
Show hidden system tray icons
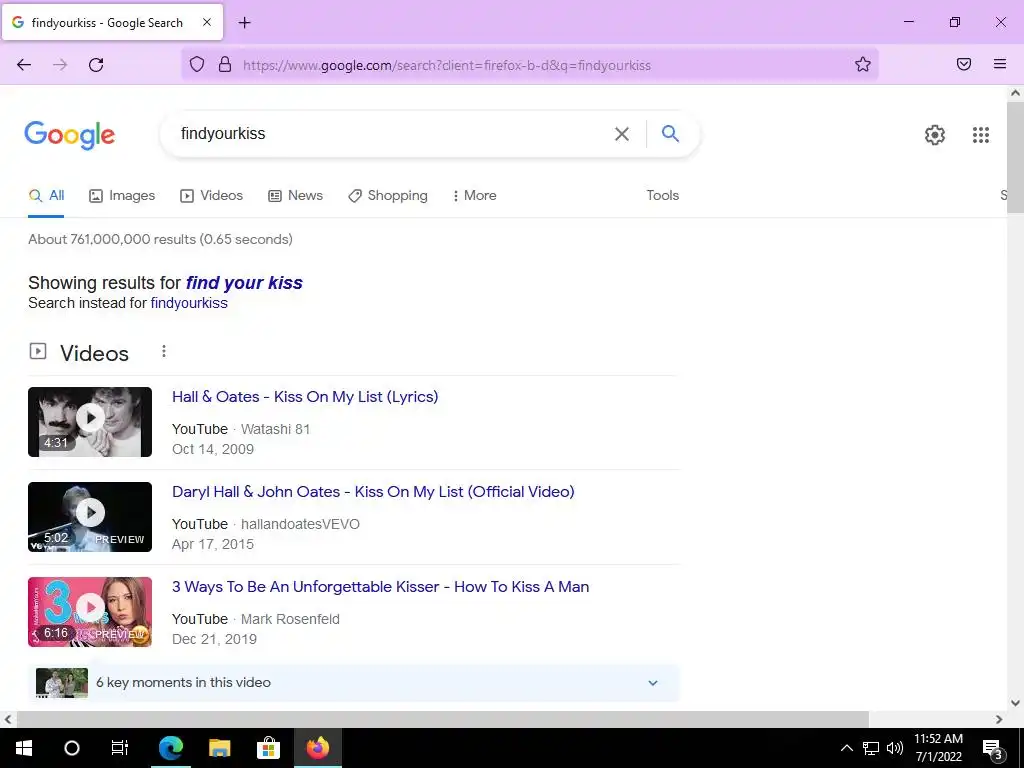click(x=846, y=748)
